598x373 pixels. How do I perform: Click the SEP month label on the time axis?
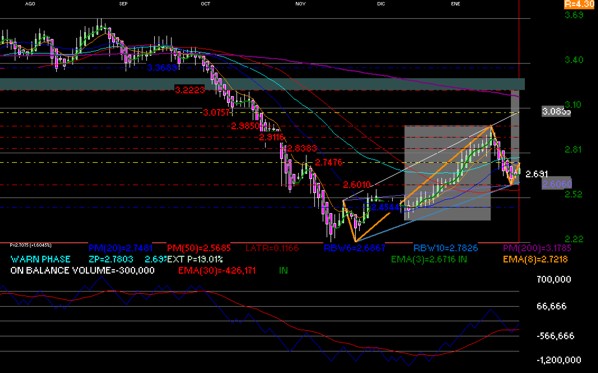point(123,4)
